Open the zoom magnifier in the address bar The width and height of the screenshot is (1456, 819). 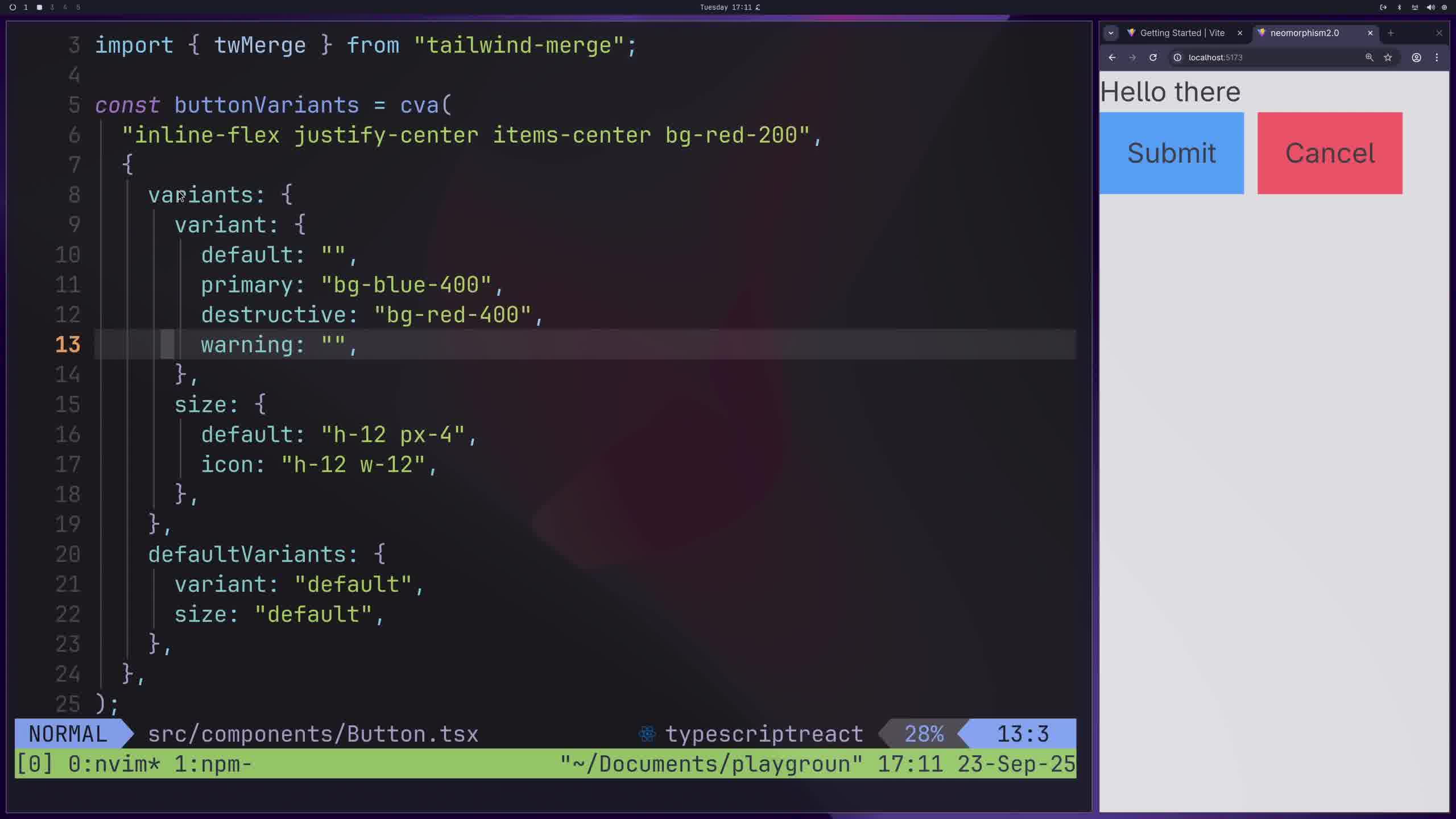click(x=1370, y=57)
